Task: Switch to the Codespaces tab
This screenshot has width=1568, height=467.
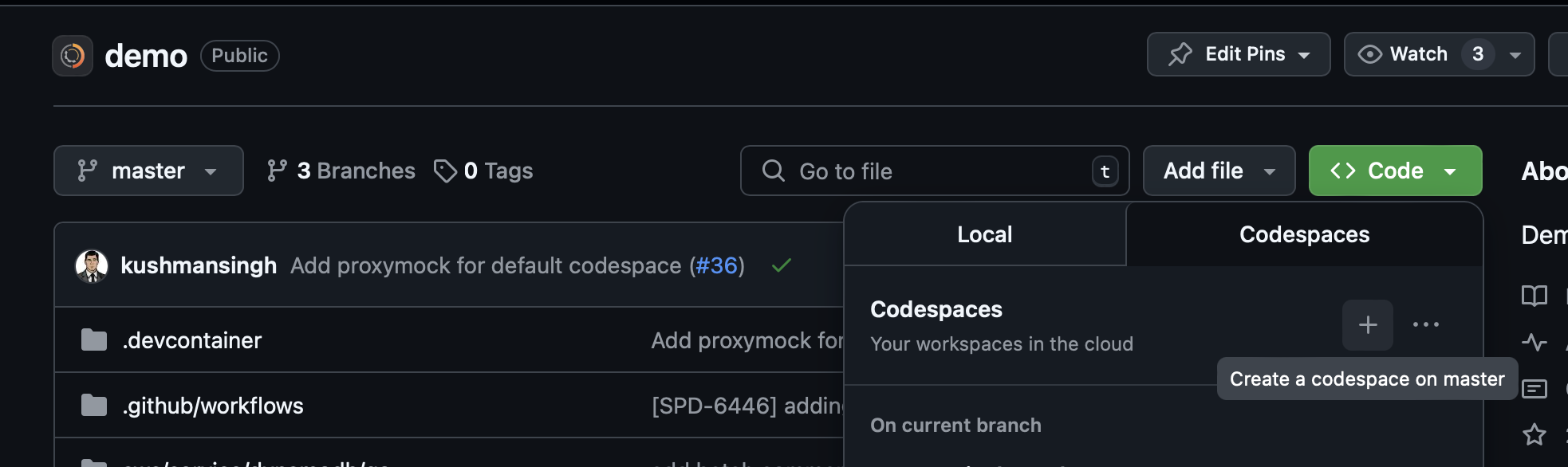Action: tap(1304, 234)
